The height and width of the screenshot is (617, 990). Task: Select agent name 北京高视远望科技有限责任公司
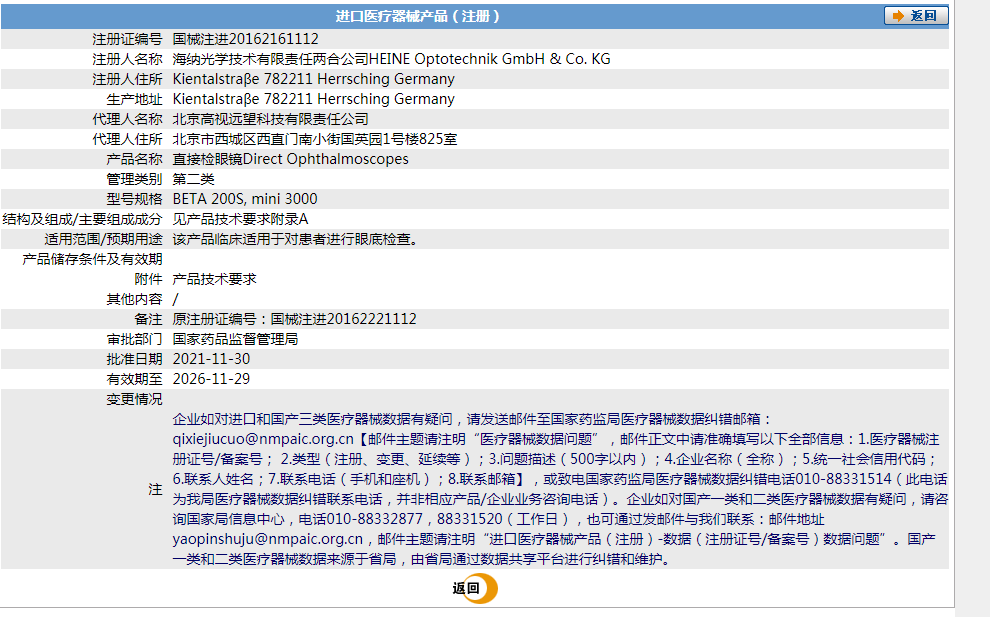[270, 119]
